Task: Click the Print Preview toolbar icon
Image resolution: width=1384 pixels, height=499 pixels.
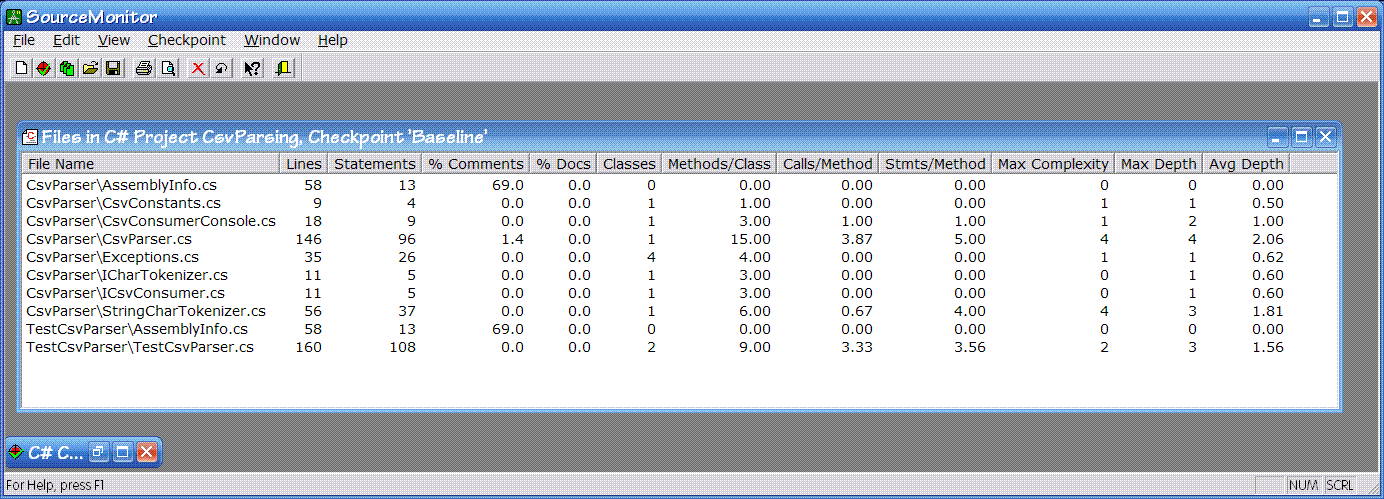Action: click(168, 68)
